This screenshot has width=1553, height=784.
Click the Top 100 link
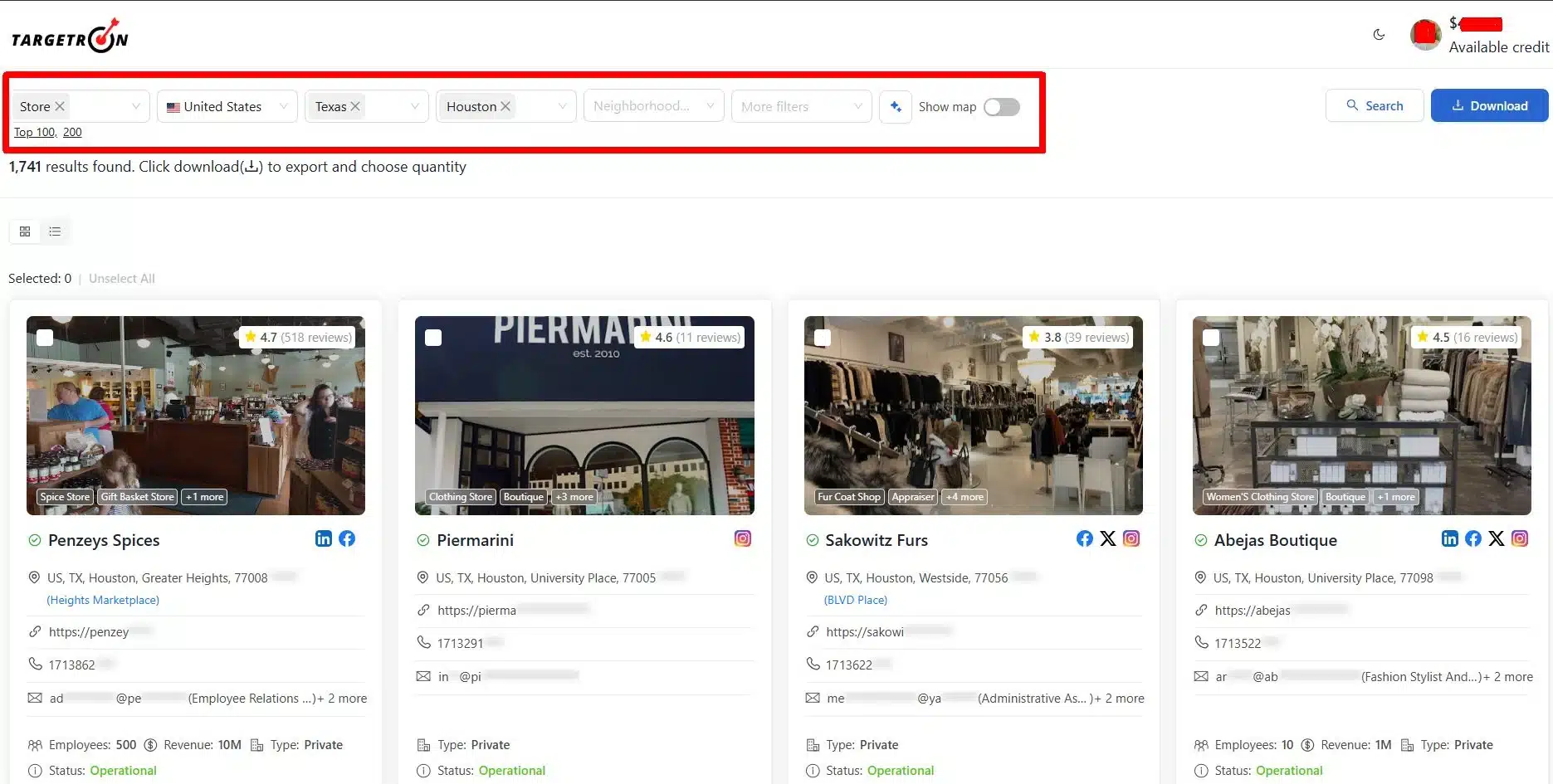[34, 132]
